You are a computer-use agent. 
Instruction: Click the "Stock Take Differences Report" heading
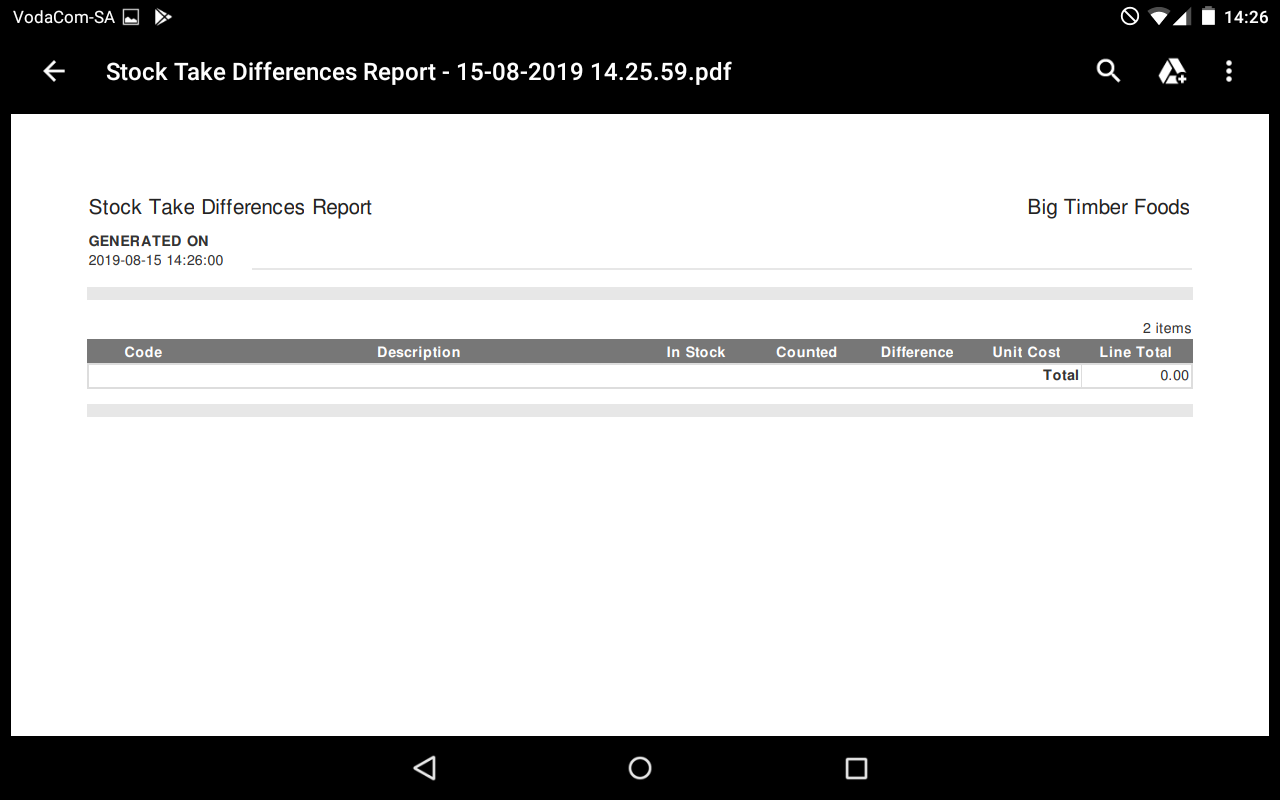click(230, 207)
